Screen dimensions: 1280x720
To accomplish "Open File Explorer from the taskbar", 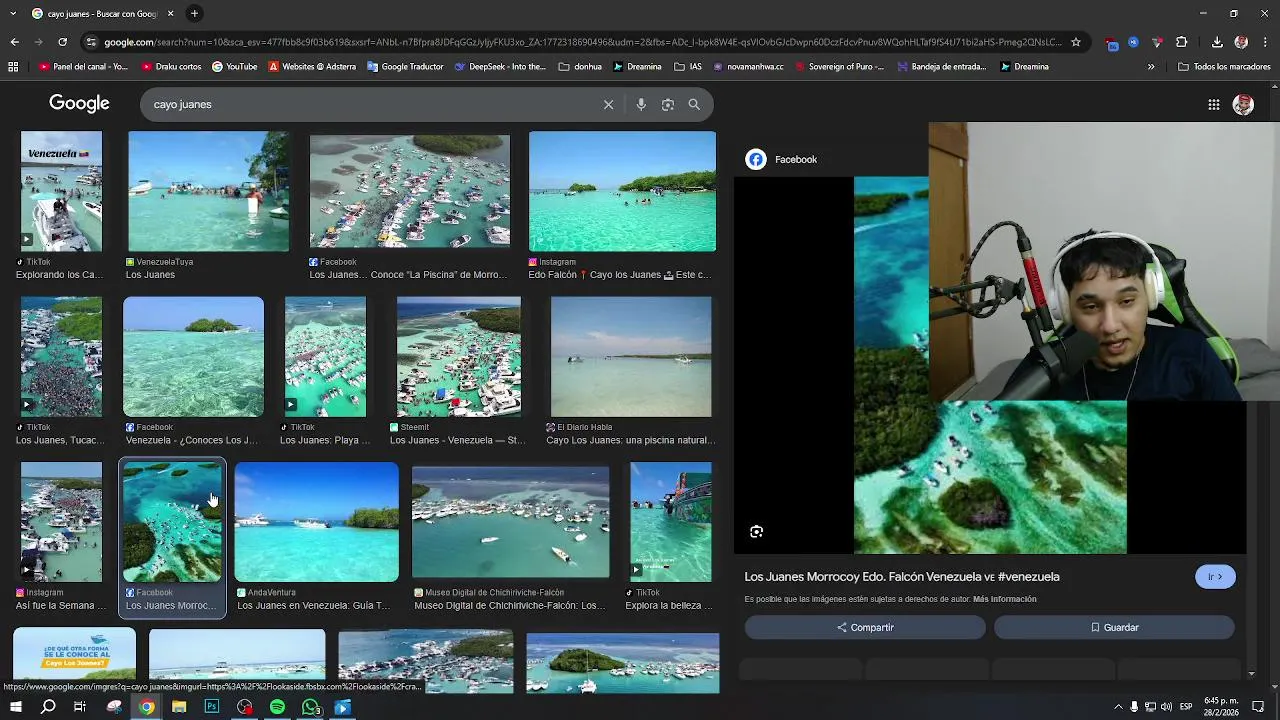I will (x=179, y=707).
